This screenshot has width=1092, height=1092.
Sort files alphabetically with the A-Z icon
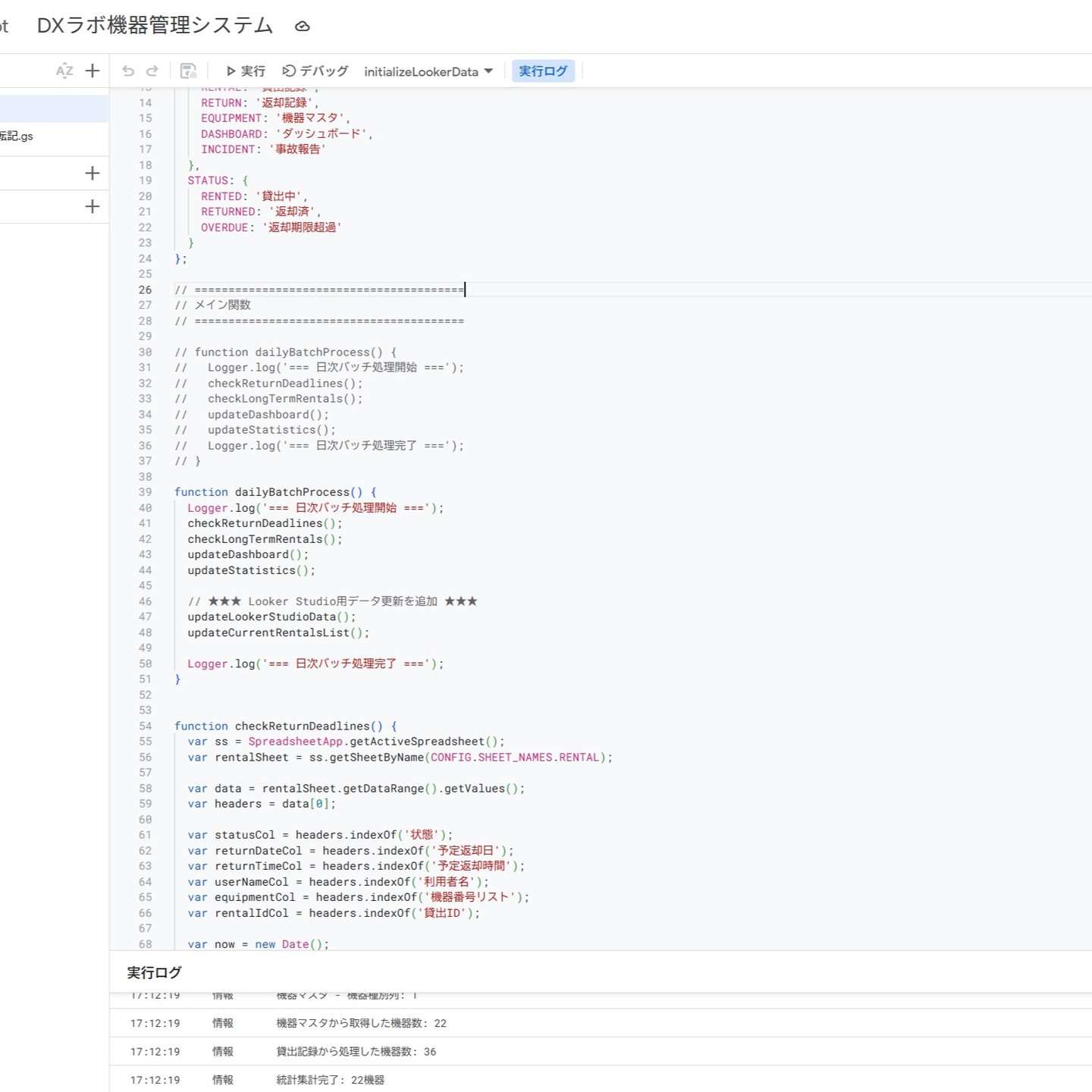coord(65,71)
